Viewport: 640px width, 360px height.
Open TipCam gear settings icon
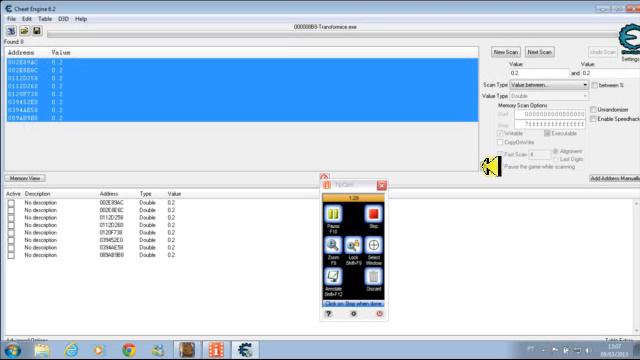(x=353, y=314)
